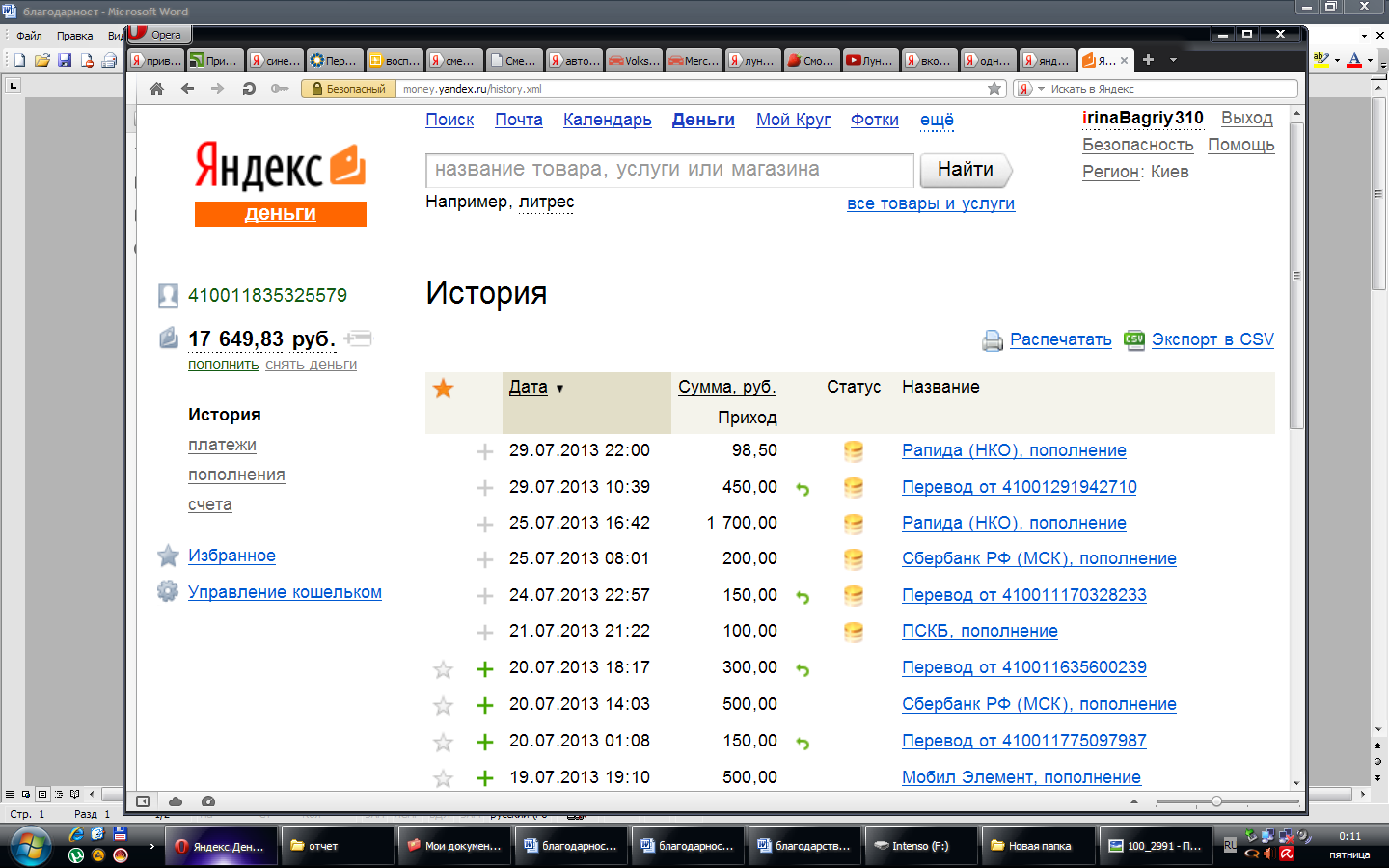Click Word font color A icon
The height and width of the screenshot is (868, 1389).
(1354, 59)
